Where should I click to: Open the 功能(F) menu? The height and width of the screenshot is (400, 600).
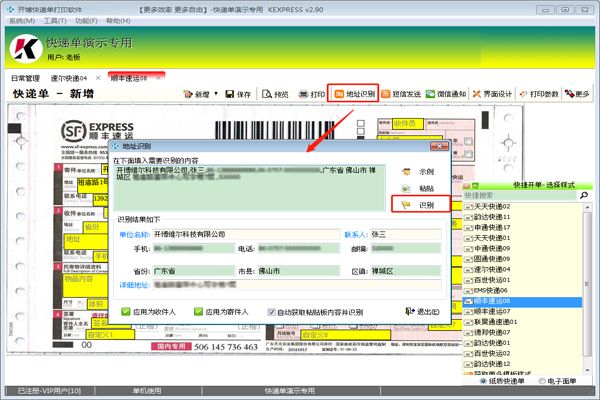click(86, 21)
